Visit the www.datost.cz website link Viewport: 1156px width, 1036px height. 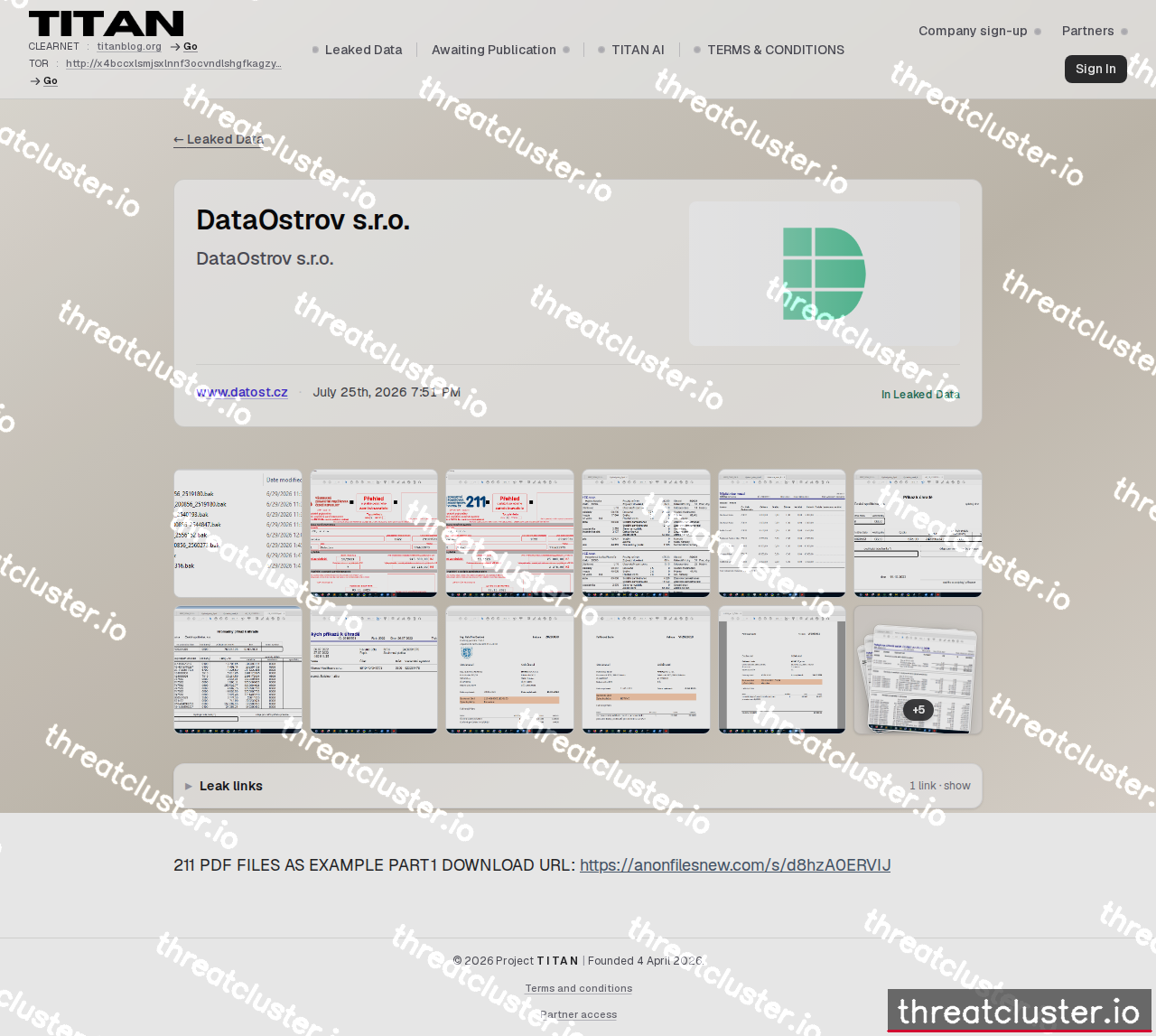click(242, 392)
